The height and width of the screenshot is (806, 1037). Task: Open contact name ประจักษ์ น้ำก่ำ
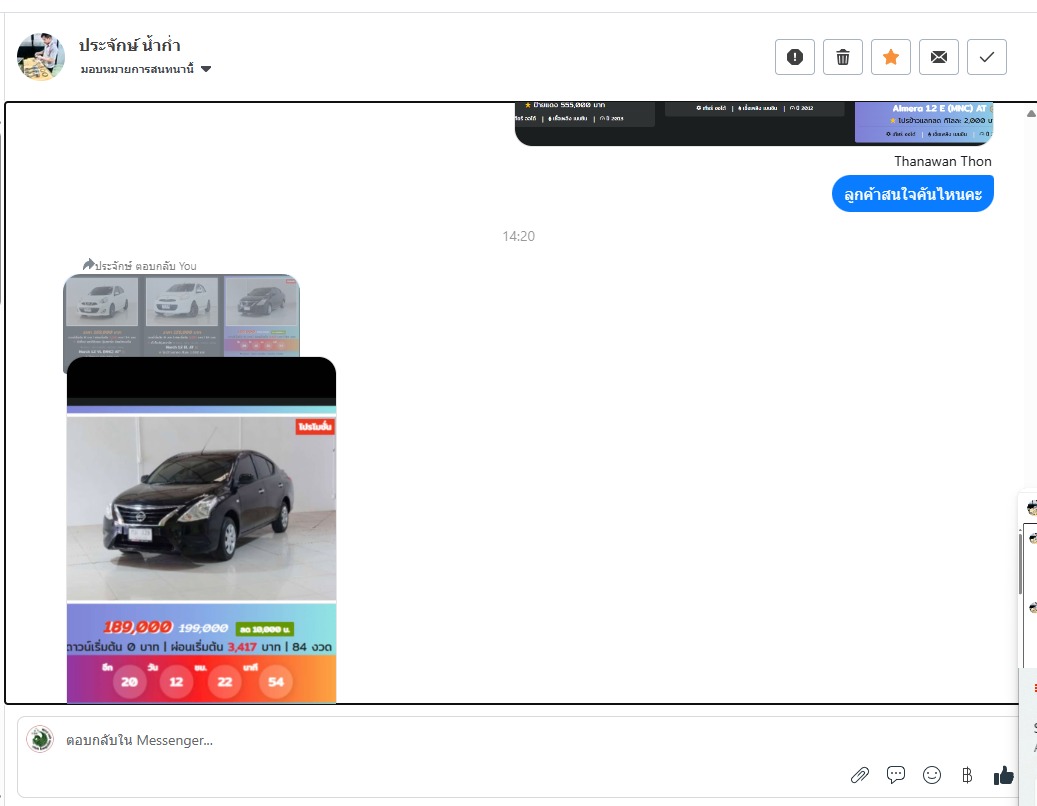pos(130,45)
